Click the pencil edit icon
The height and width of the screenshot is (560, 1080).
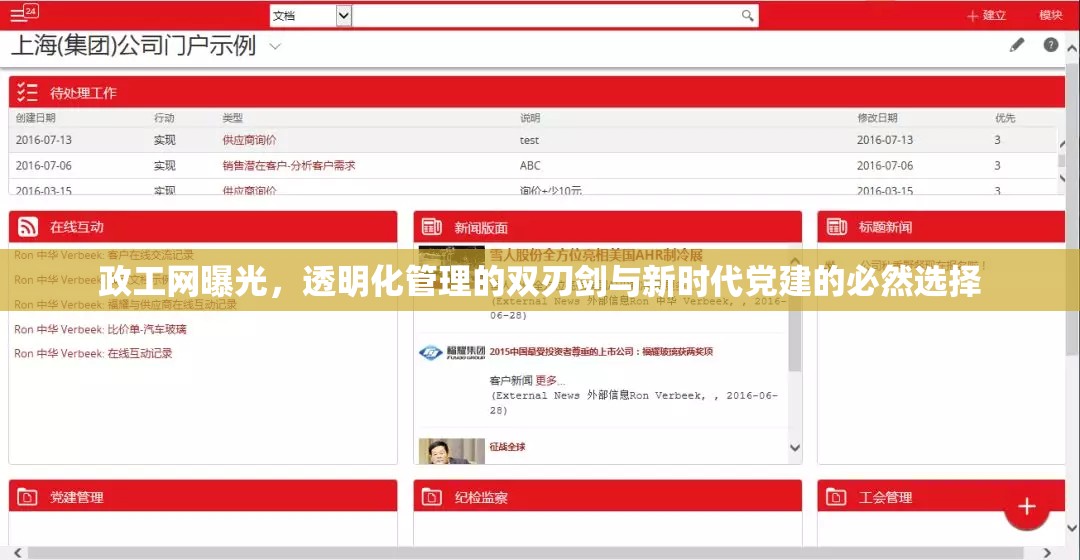[1017, 45]
